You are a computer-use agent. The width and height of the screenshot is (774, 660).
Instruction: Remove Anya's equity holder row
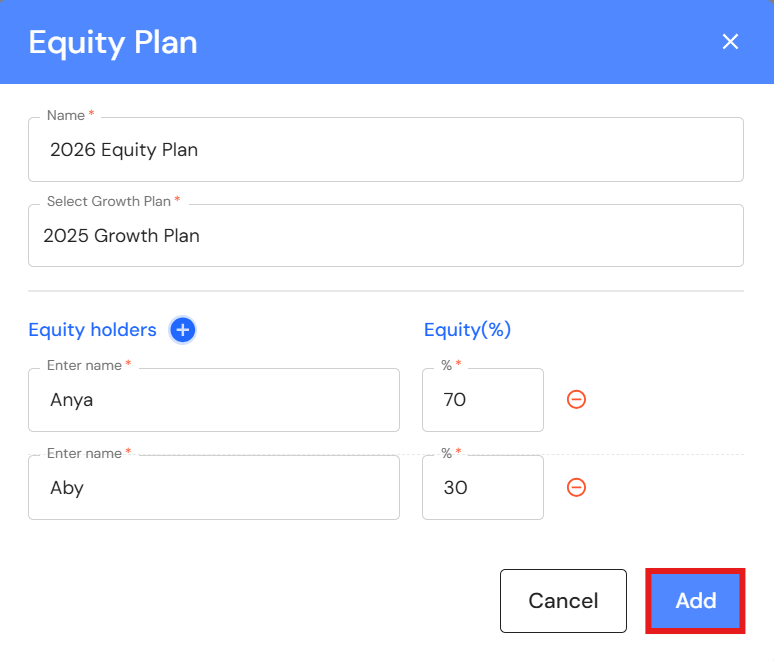pyautogui.click(x=576, y=400)
